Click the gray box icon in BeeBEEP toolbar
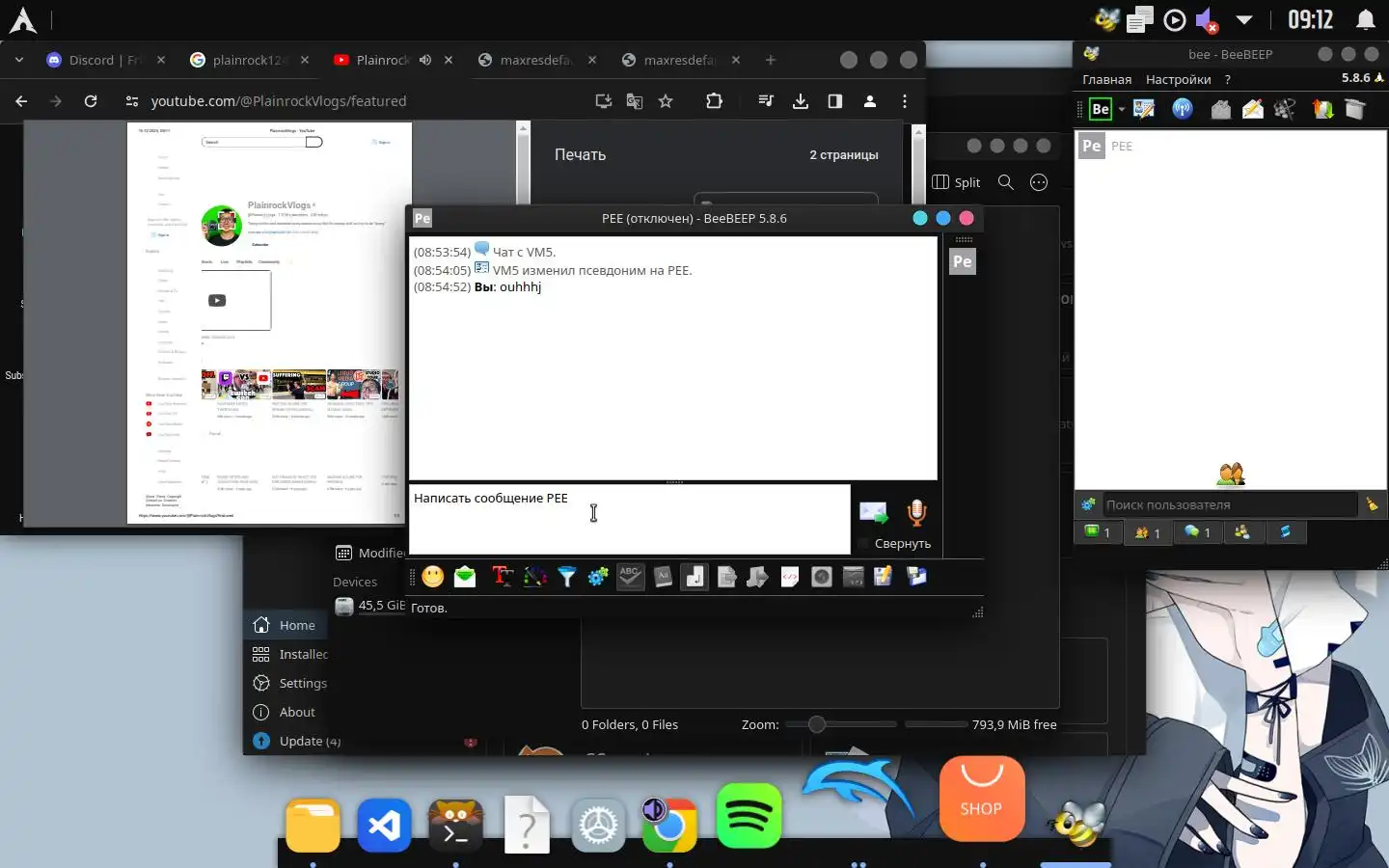 [x=1354, y=109]
